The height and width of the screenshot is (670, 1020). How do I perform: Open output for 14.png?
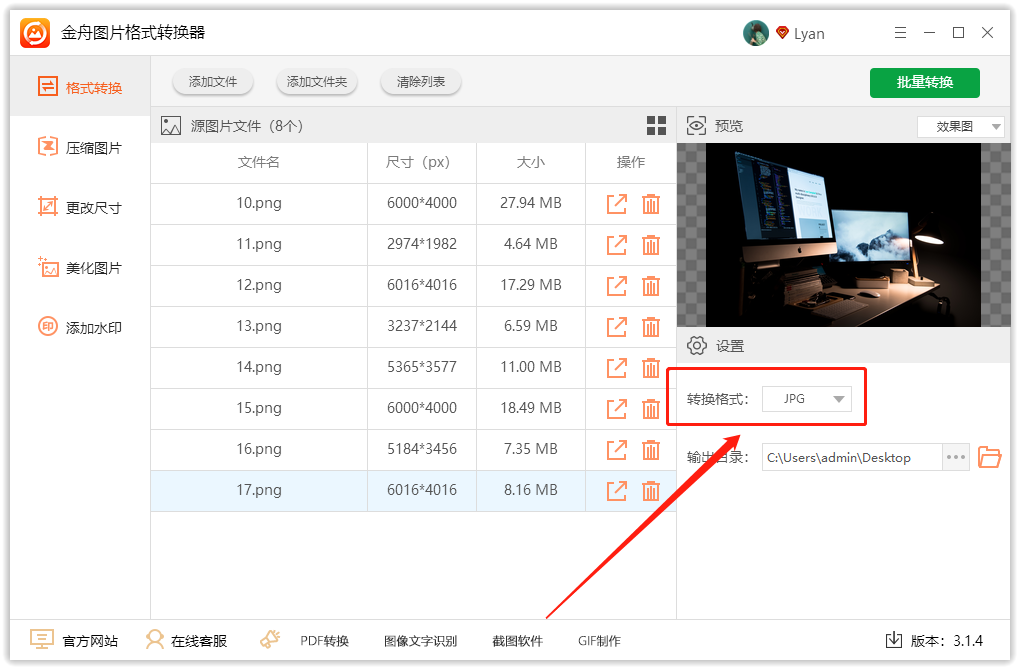[x=616, y=368]
